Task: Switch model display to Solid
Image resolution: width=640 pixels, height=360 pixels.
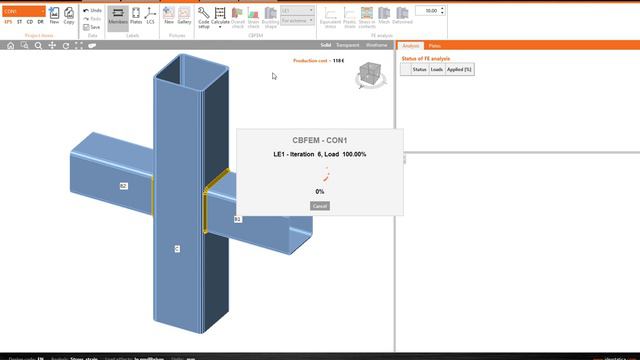Action: coord(326,45)
